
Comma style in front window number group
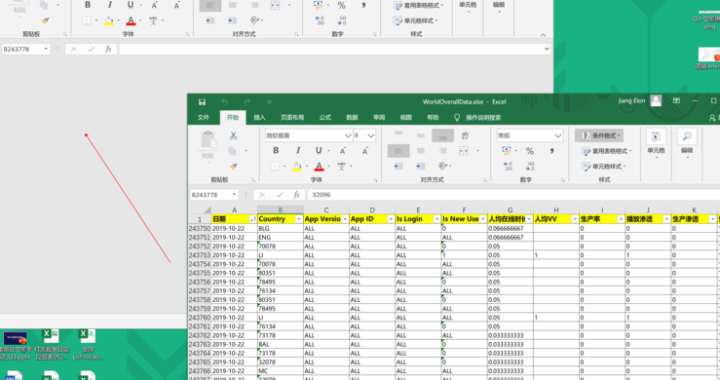[x=551, y=151]
